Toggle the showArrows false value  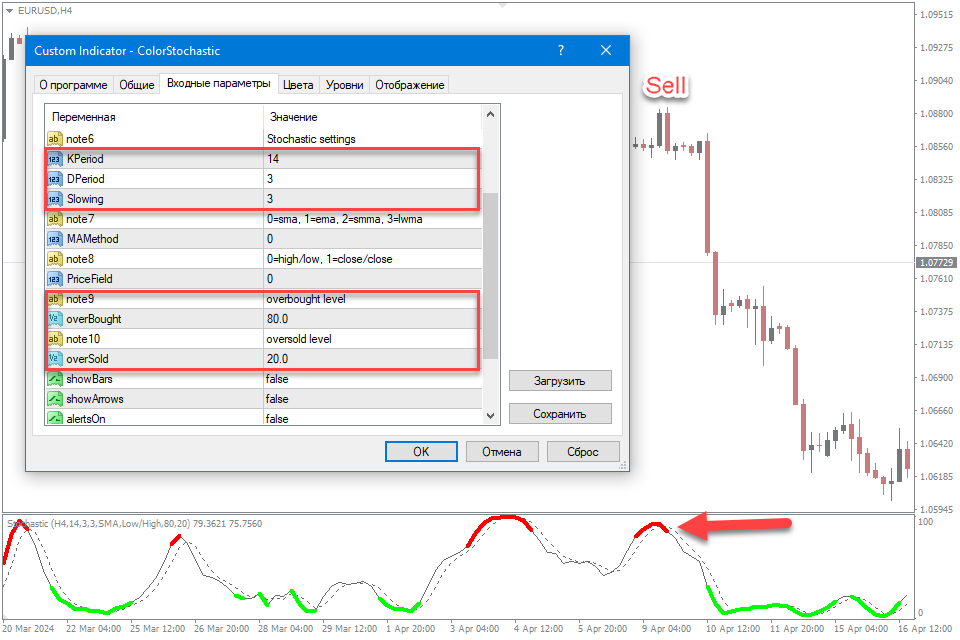[x=277, y=399]
